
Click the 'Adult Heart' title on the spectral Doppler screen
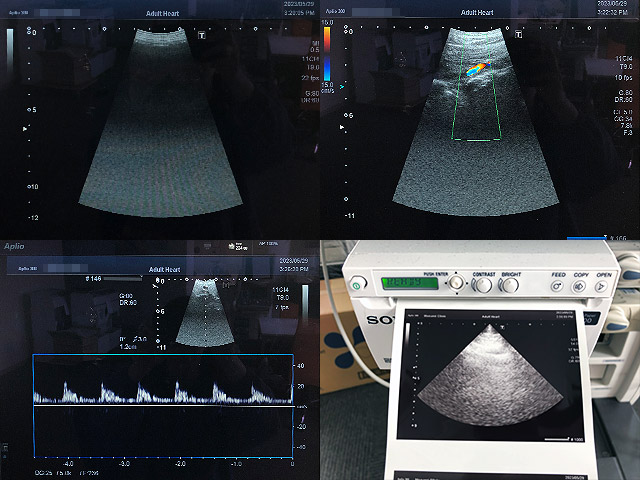tap(164, 269)
